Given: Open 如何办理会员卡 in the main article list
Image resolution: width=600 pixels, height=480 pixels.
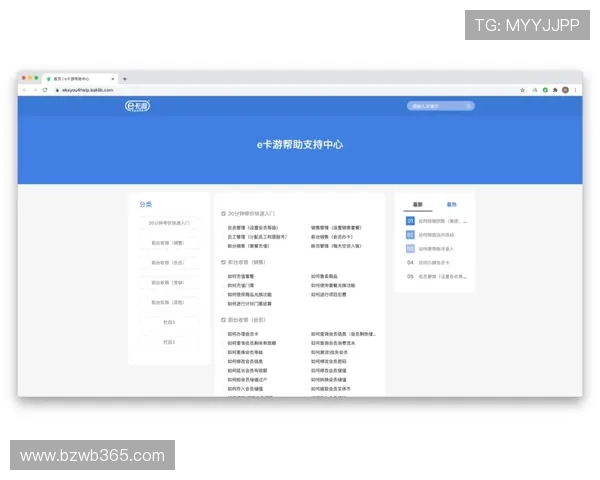Looking at the screenshot, I should [243, 334].
